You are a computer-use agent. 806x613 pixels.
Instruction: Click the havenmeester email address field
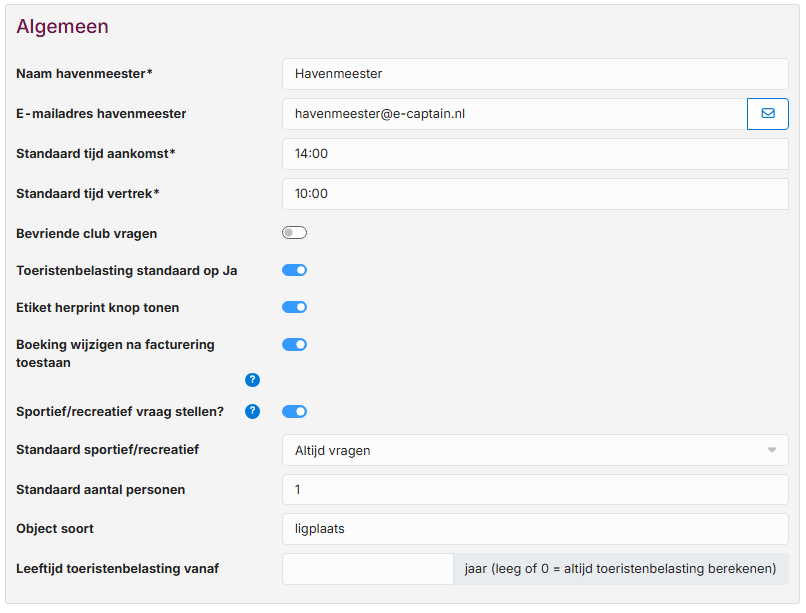(x=514, y=114)
